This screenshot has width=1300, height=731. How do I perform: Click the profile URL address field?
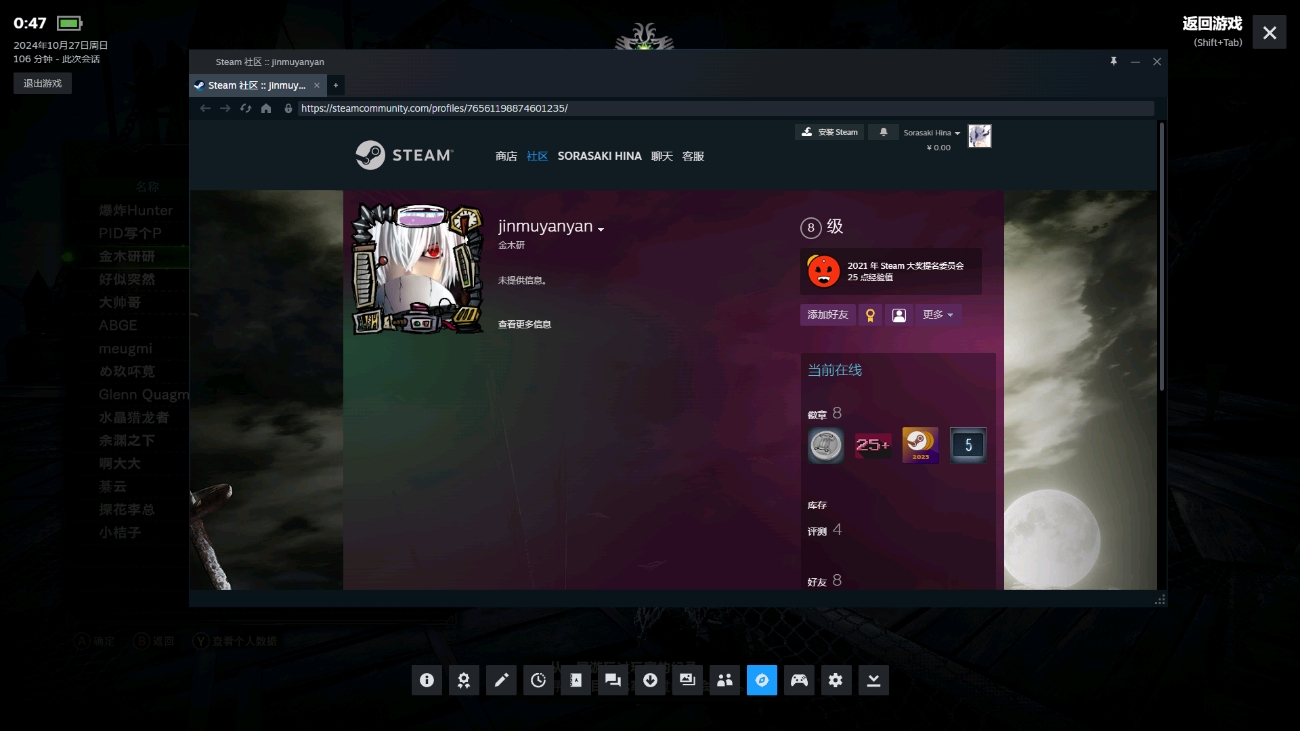tap(726, 108)
